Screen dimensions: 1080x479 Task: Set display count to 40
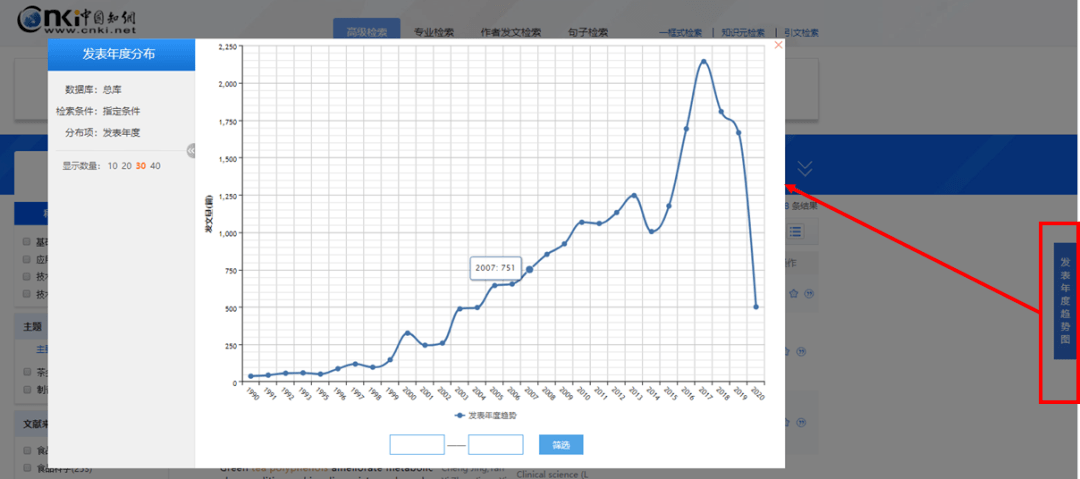coord(155,166)
